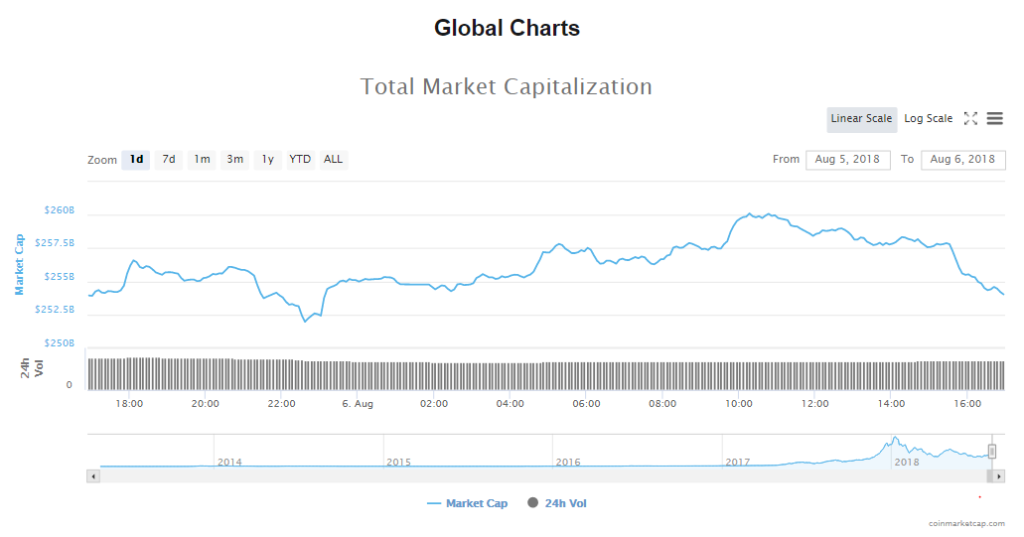Show ALL historical data range
Viewport: 1024px width, 537px height.
point(333,159)
